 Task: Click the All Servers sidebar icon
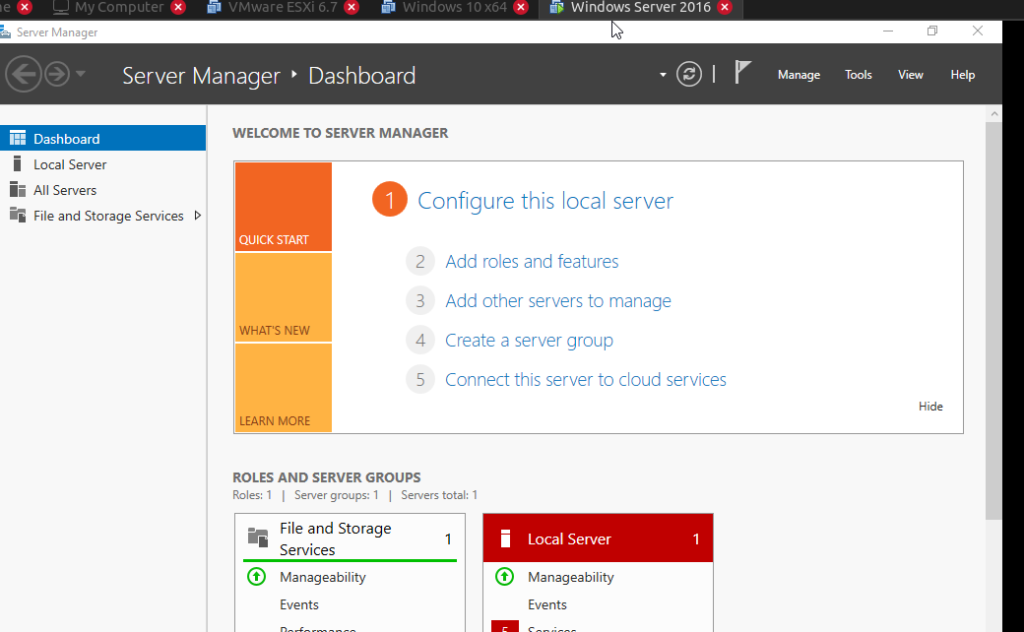click(18, 189)
